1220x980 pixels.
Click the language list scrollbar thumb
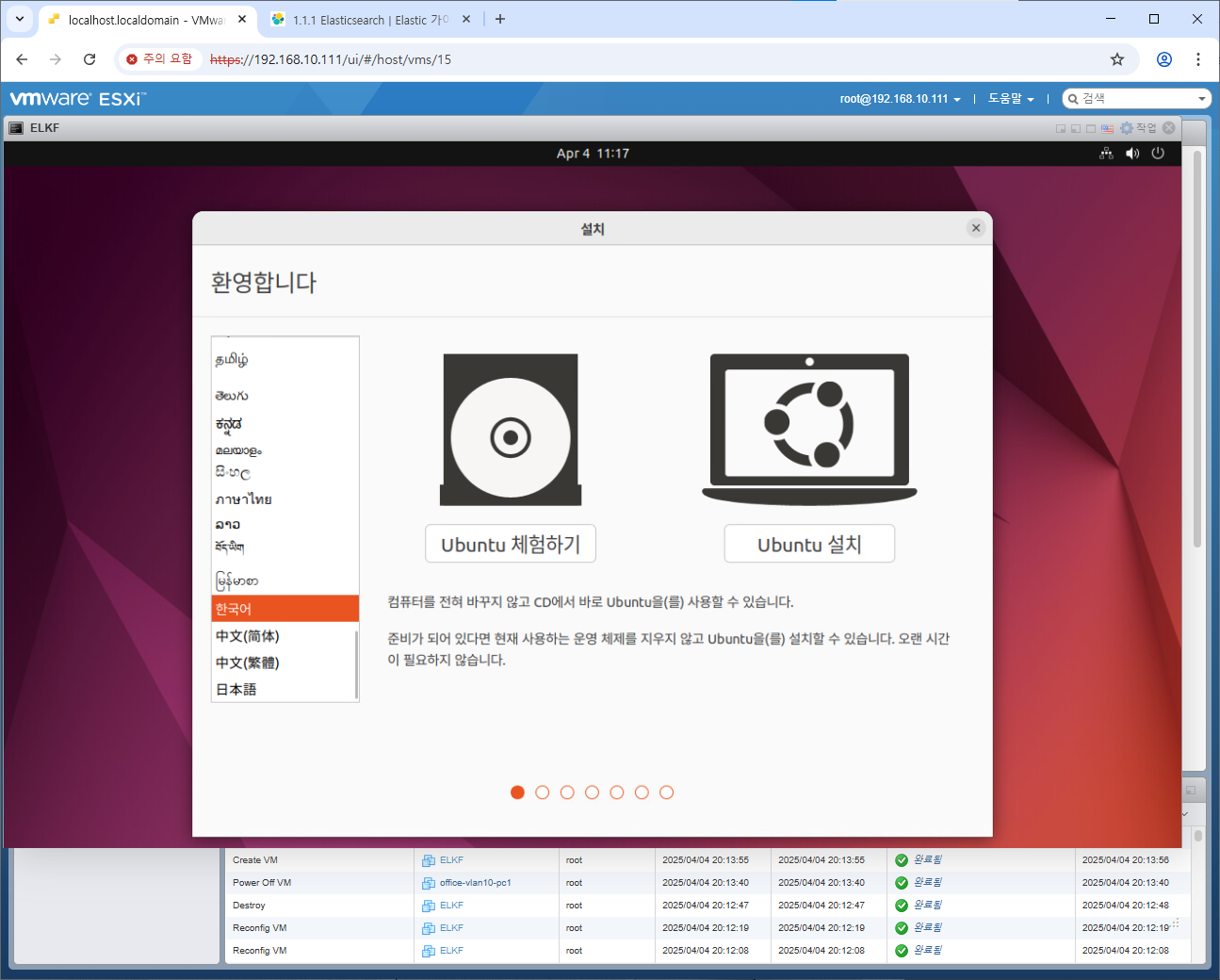[x=356, y=664]
